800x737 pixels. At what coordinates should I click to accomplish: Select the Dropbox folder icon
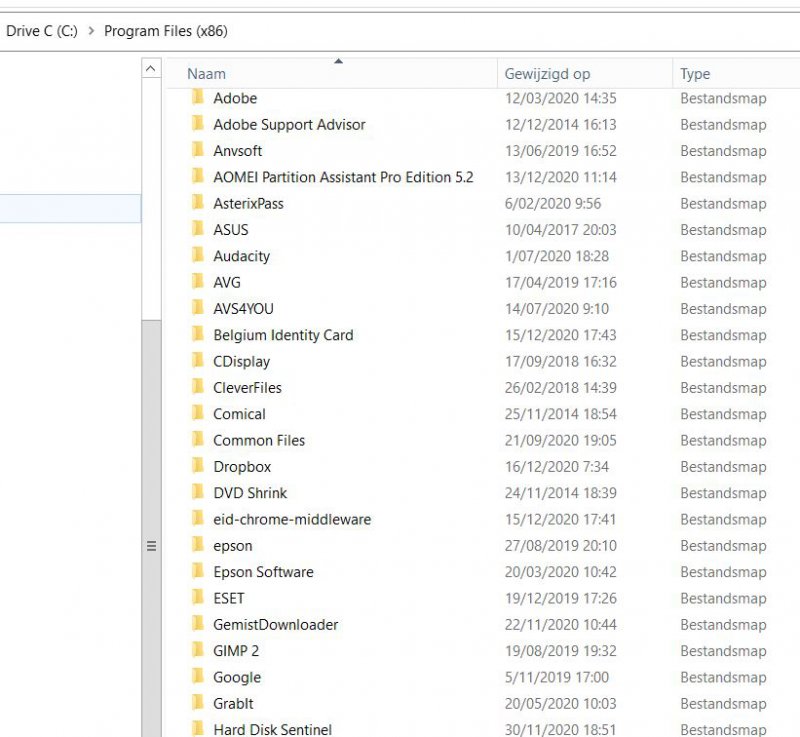(197, 466)
